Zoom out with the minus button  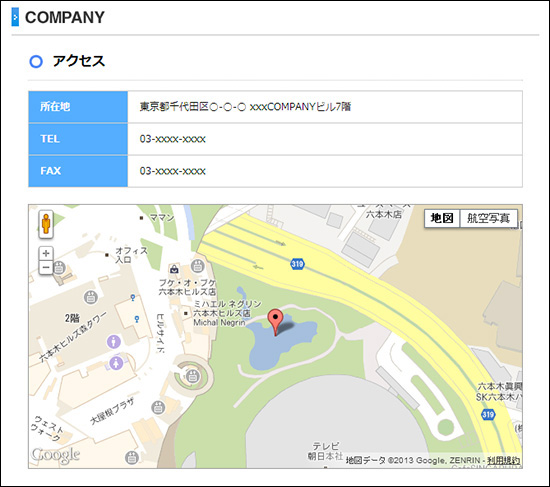pyautogui.click(x=46, y=267)
